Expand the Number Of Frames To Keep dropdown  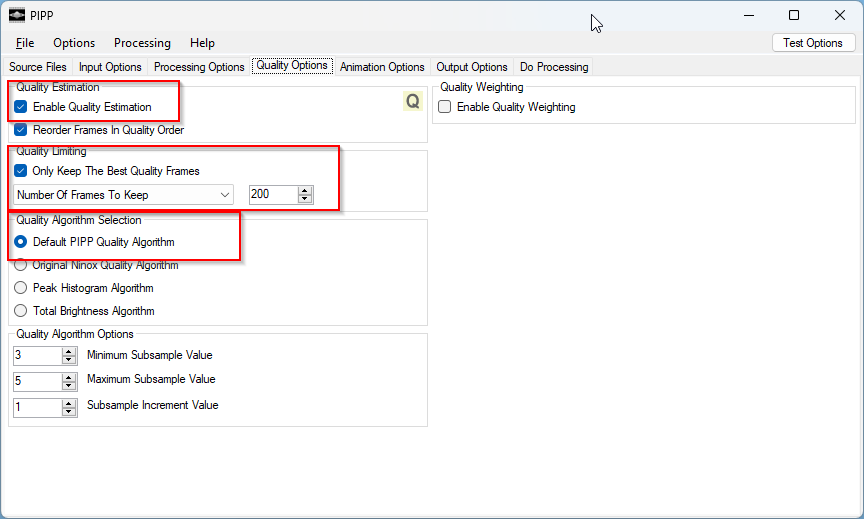point(123,195)
